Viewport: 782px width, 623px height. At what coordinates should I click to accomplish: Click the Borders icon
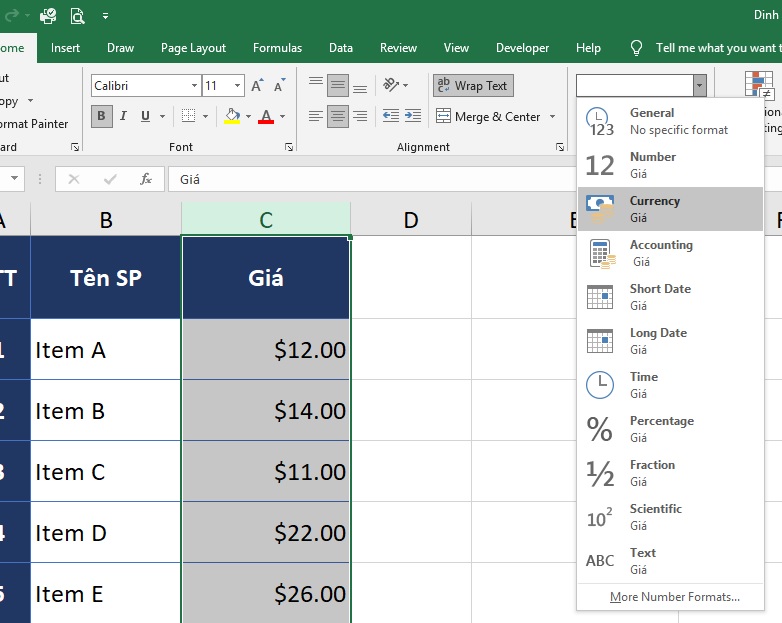click(x=188, y=116)
